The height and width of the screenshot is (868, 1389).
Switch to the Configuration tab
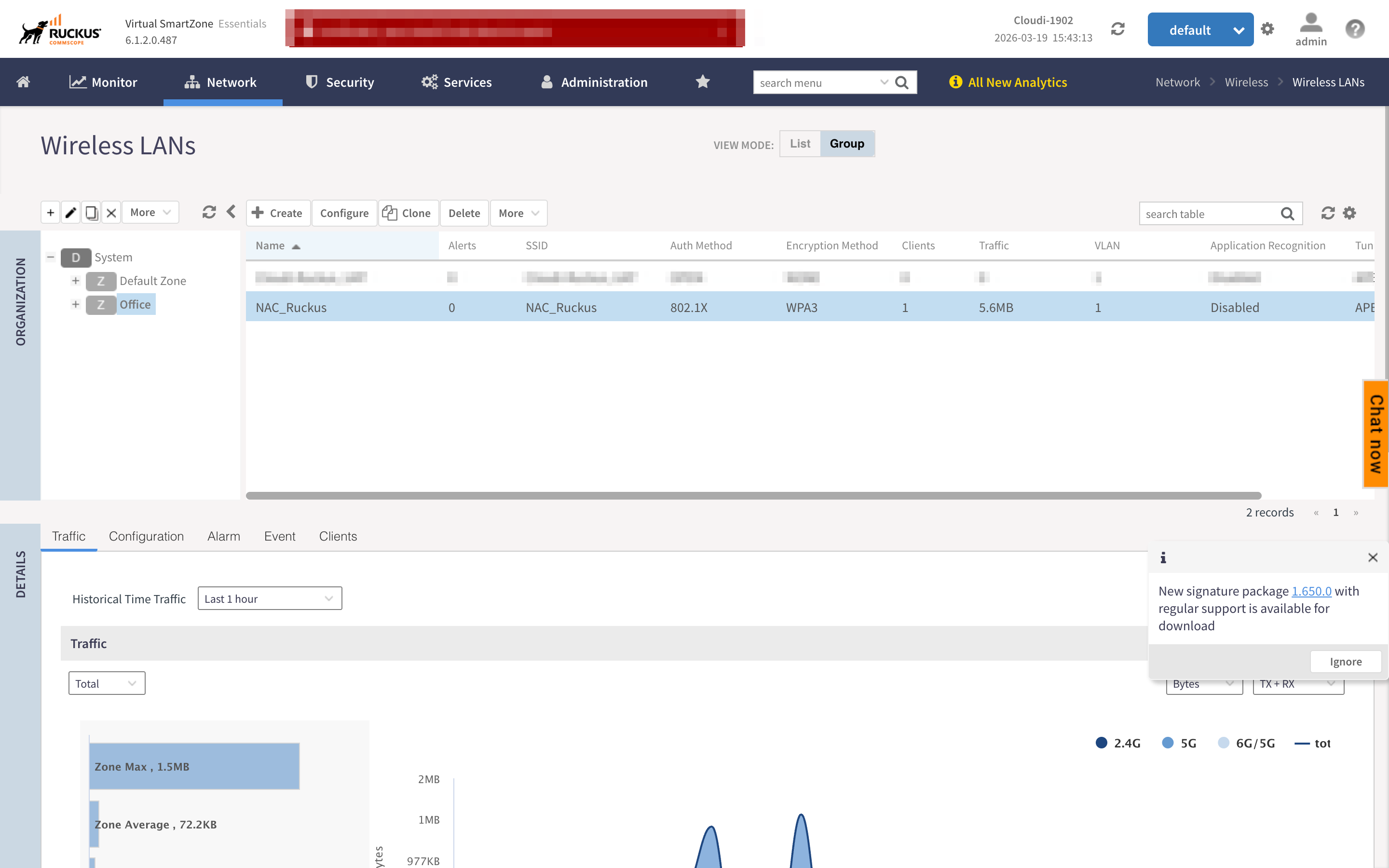(x=146, y=536)
